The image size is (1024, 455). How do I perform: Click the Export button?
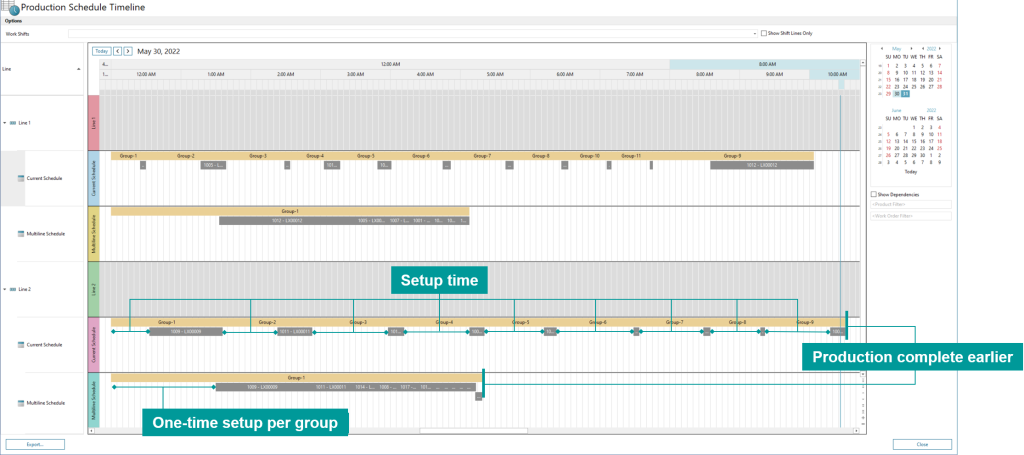point(34,445)
